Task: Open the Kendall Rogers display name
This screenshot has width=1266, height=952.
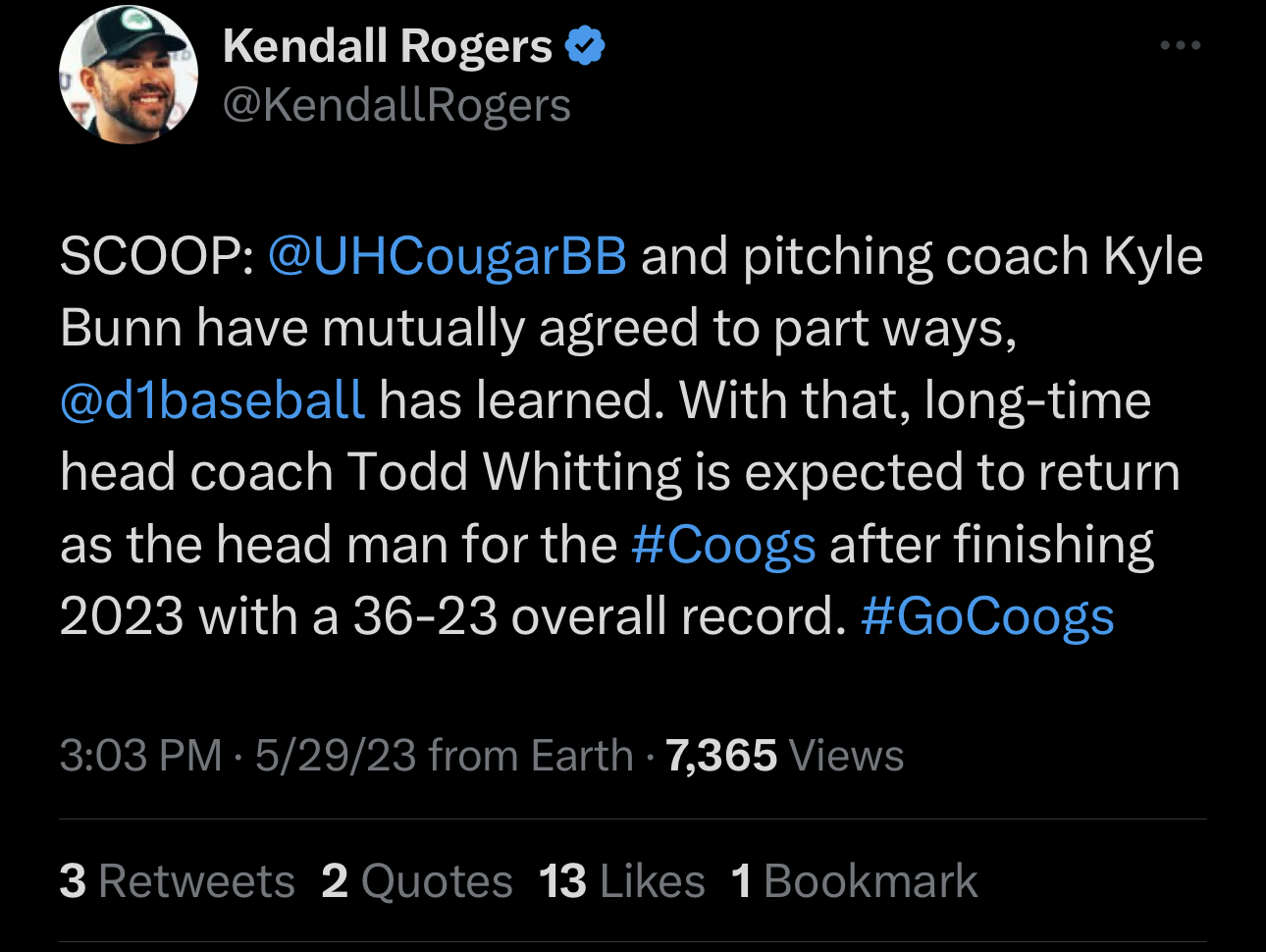Action: (x=388, y=46)
